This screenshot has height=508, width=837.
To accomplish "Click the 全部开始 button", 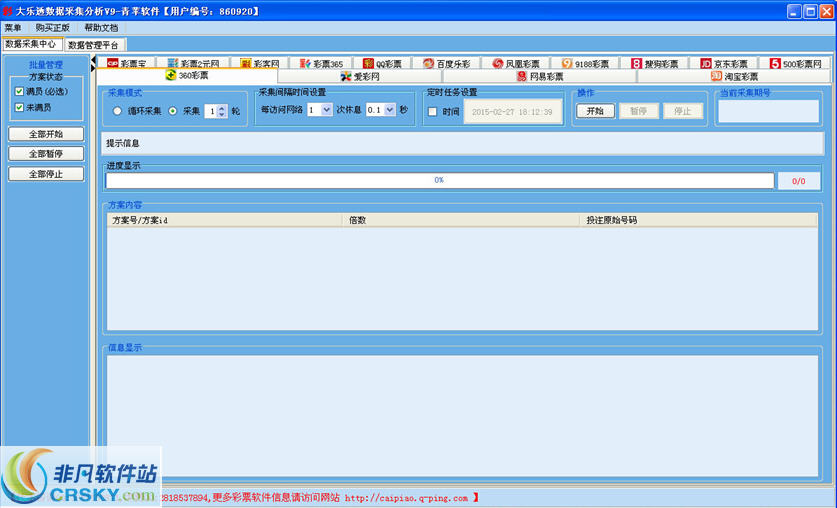I will tap(46, 134).
